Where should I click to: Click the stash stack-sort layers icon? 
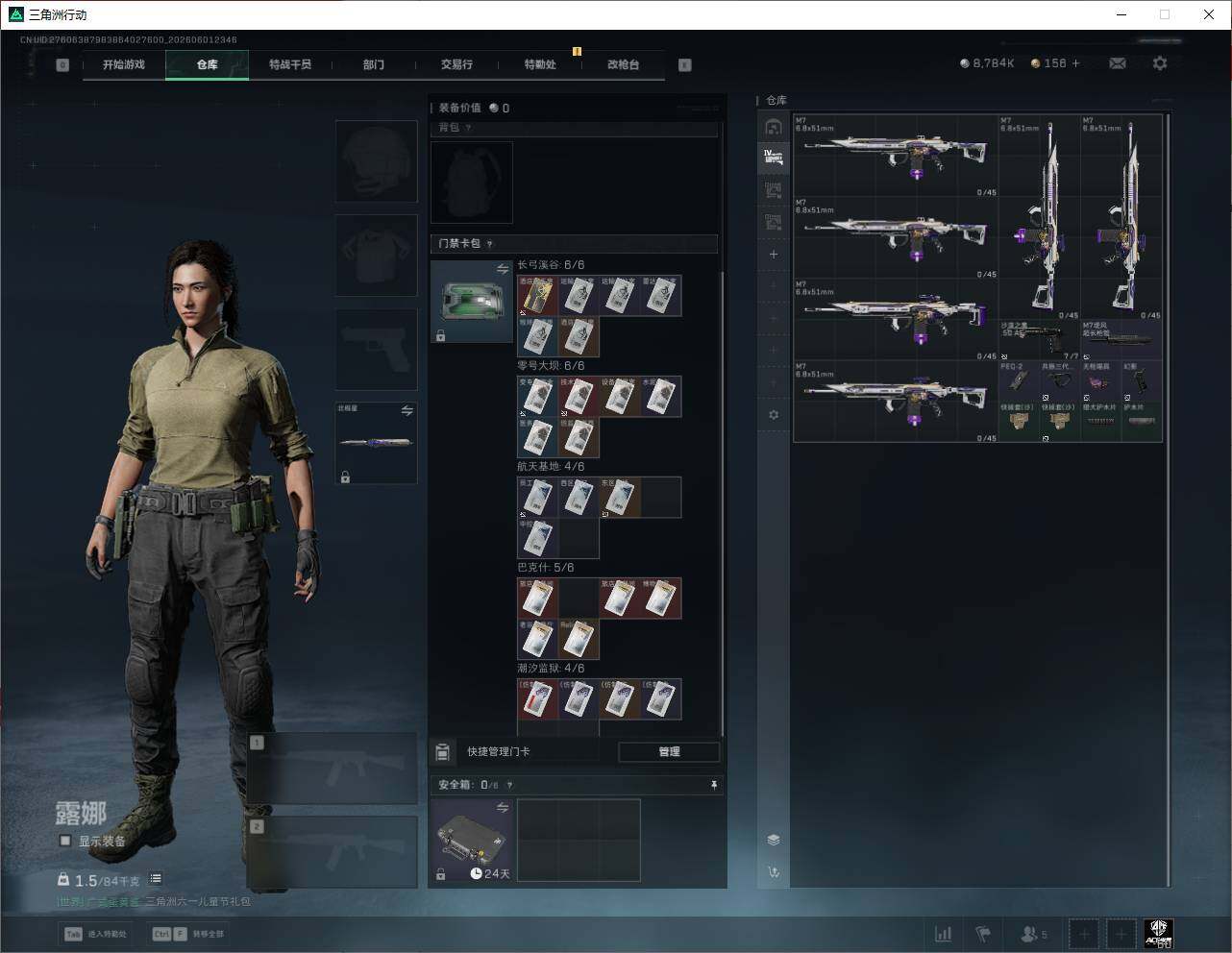tap(774, 840)
